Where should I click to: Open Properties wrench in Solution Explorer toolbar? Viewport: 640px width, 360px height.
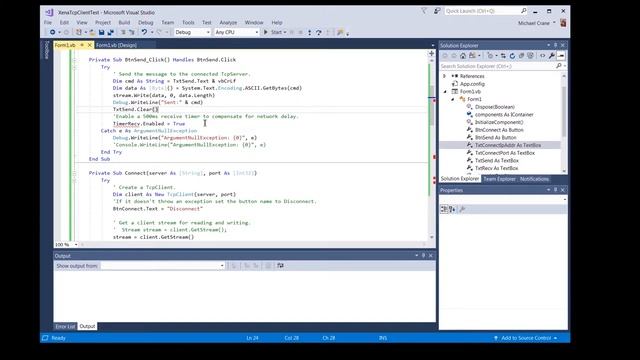pyautogui.click(x=552, y=56)
